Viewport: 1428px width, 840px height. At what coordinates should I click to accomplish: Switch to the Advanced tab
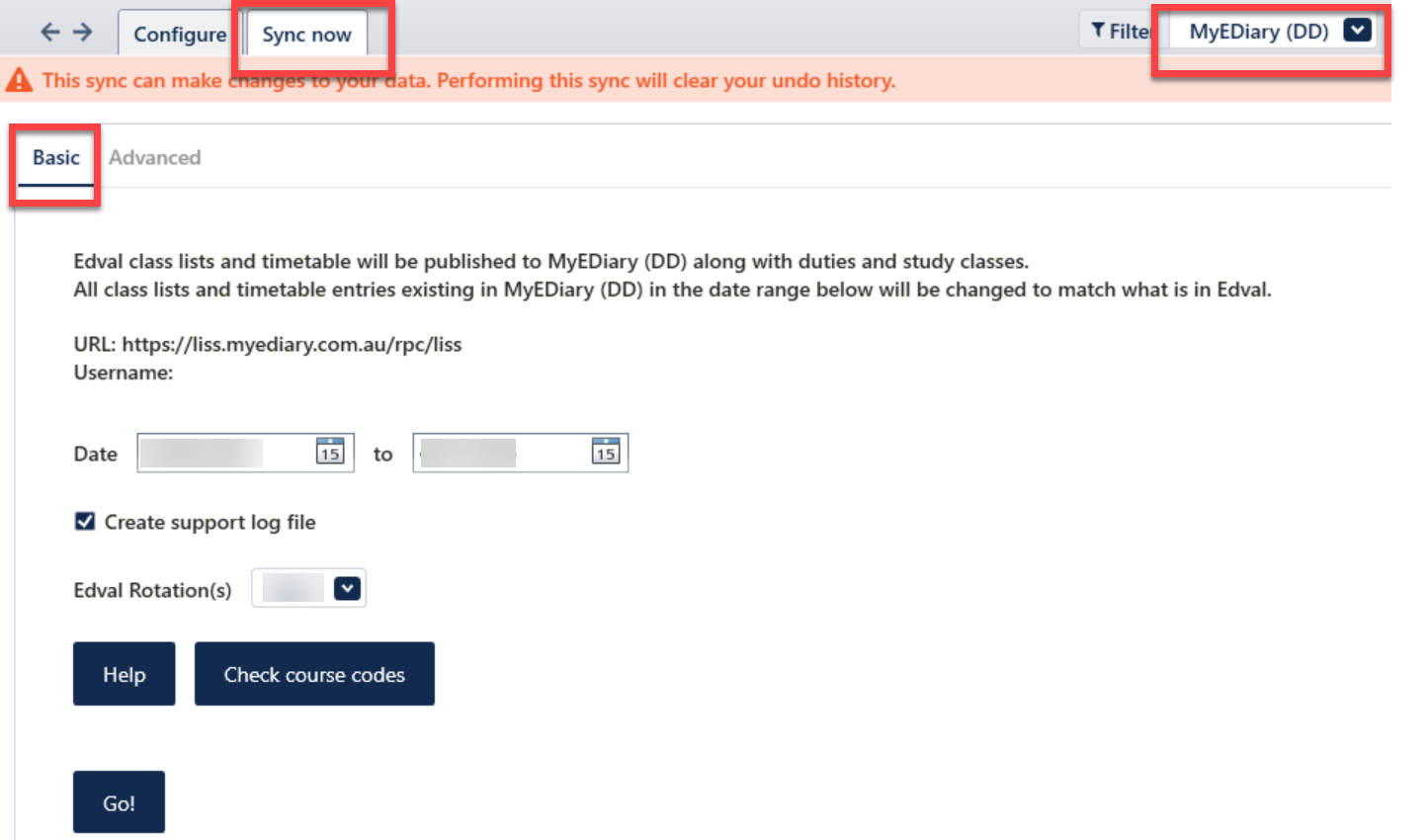154,158
